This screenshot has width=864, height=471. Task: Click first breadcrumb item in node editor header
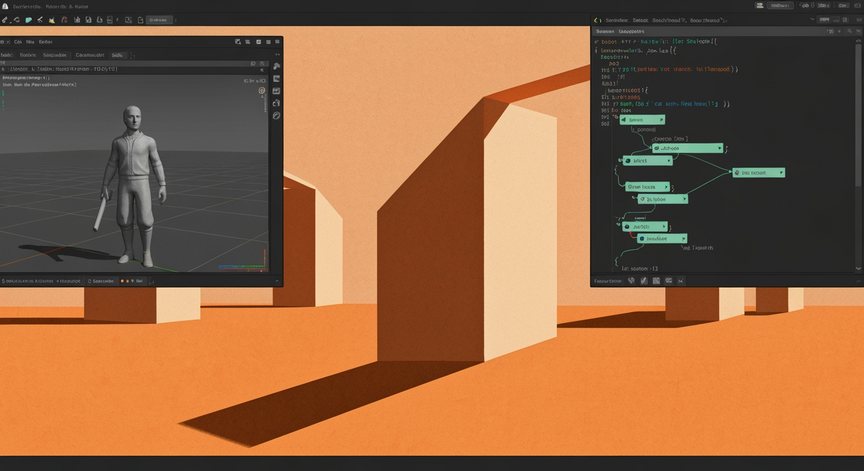pyautogui.click(x=617, y=20)
